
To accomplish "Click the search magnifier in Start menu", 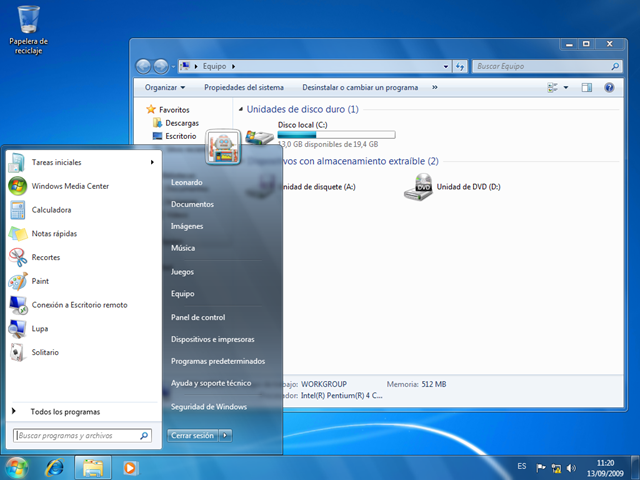I will click(x=144, y=436).
